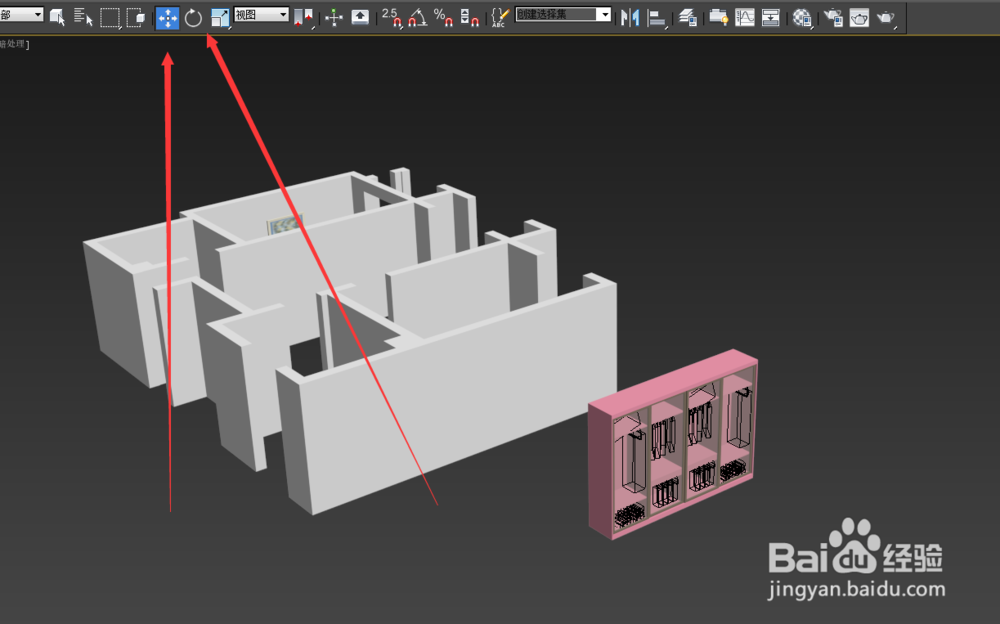Open the Rendered Frame Window
1000x624 pixels.
859,17
